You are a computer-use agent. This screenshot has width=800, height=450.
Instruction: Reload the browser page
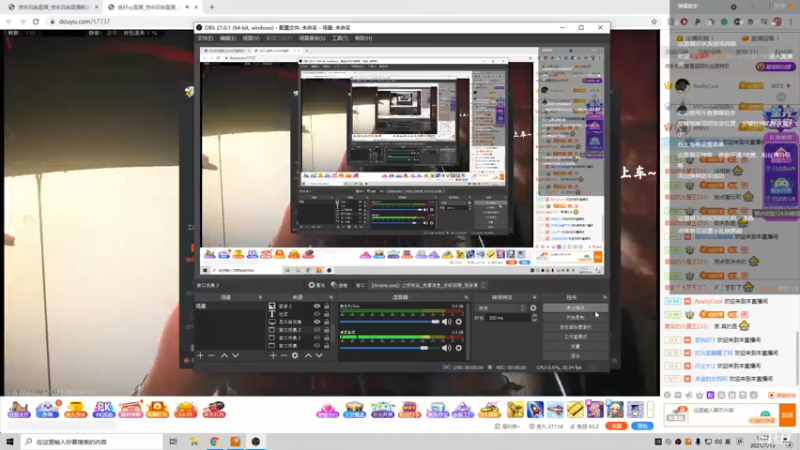coord(36,21)
